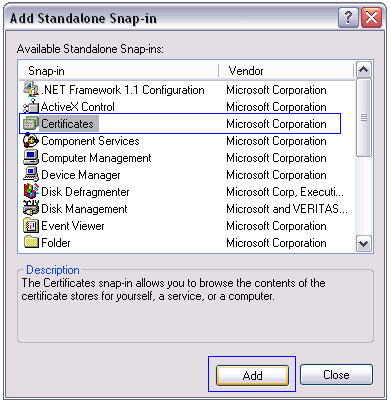Image resolution: width=391 pixels, height=403 pixels.
Task: Choose the Component Services icon
Action: coord(31,141)
